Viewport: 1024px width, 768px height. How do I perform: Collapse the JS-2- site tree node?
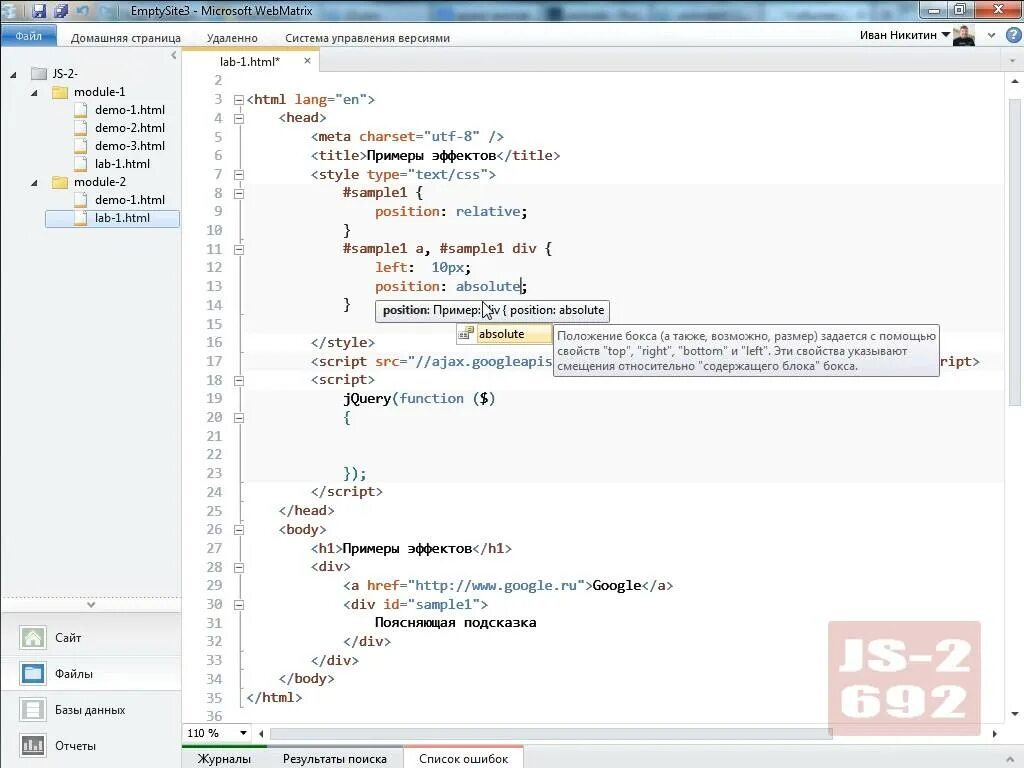click(12, 73)
